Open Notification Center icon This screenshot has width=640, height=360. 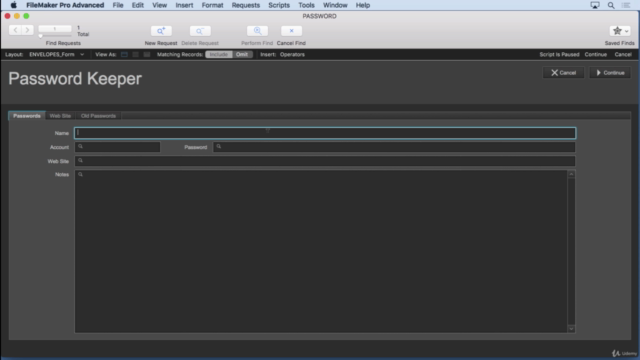pos(626,5)
